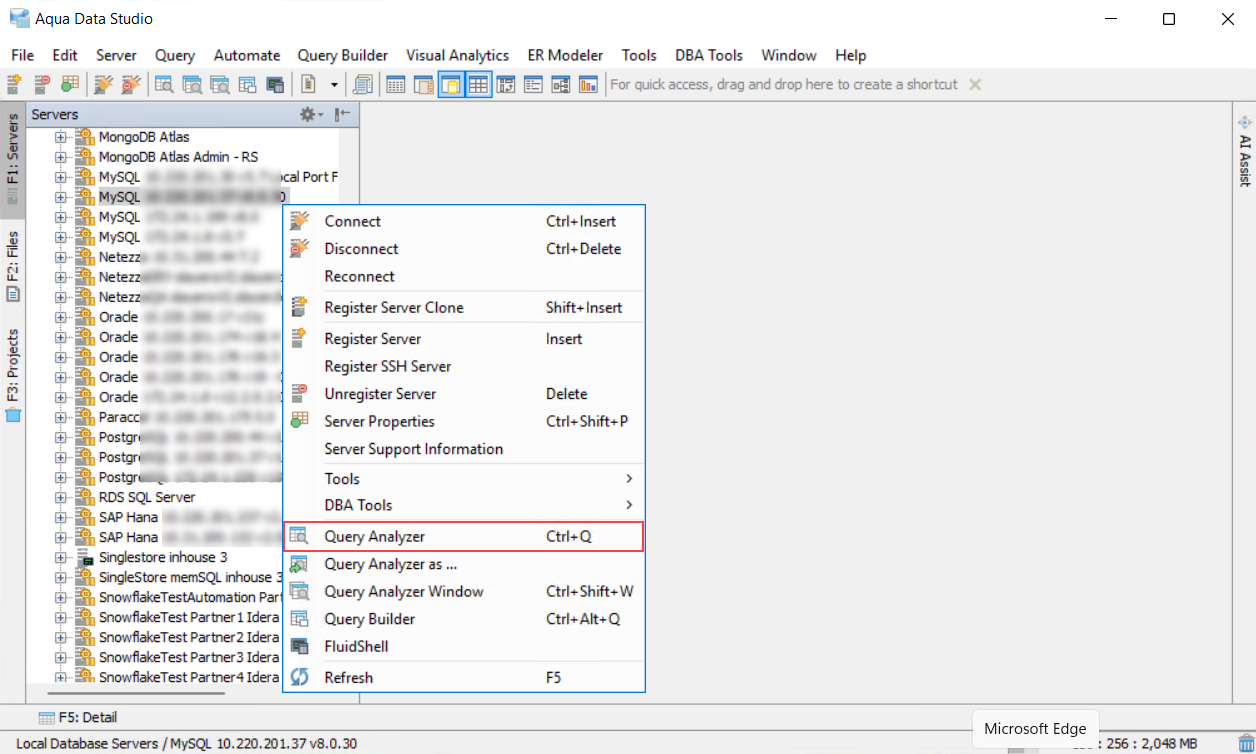The image size is (1256, 754).
Task: Select Server Support Information entry
Action: click(464, 449)
